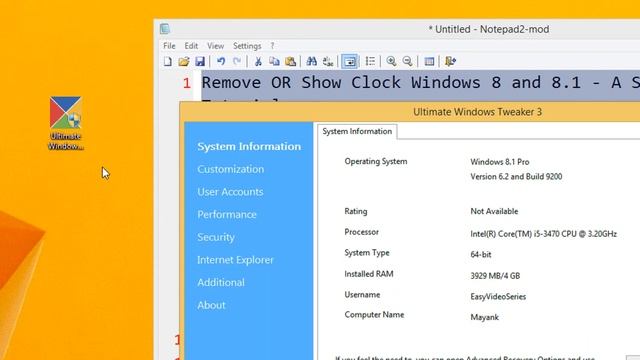Open the Additional section
This screenshot has width=640, height=360.
coord(221,282)
